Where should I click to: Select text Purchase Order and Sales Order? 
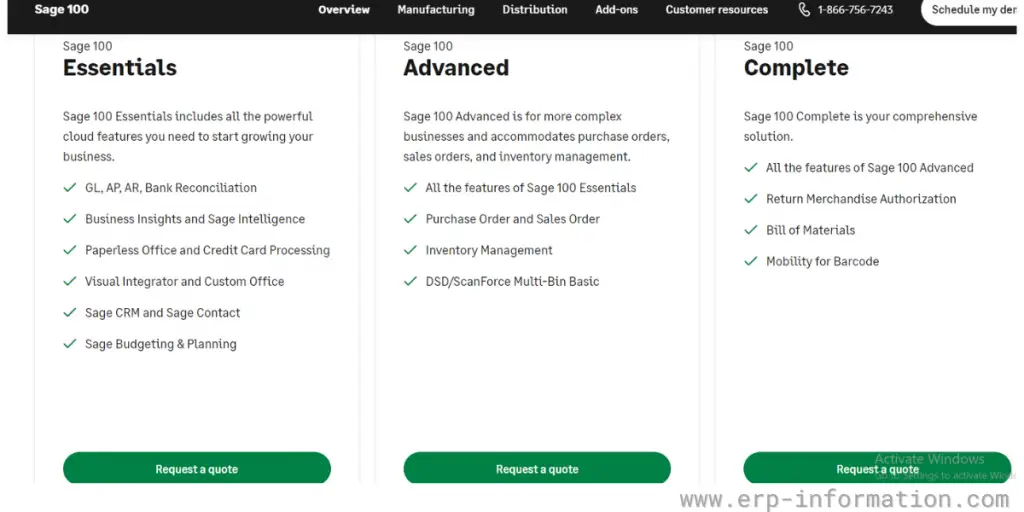pos(512,219)
